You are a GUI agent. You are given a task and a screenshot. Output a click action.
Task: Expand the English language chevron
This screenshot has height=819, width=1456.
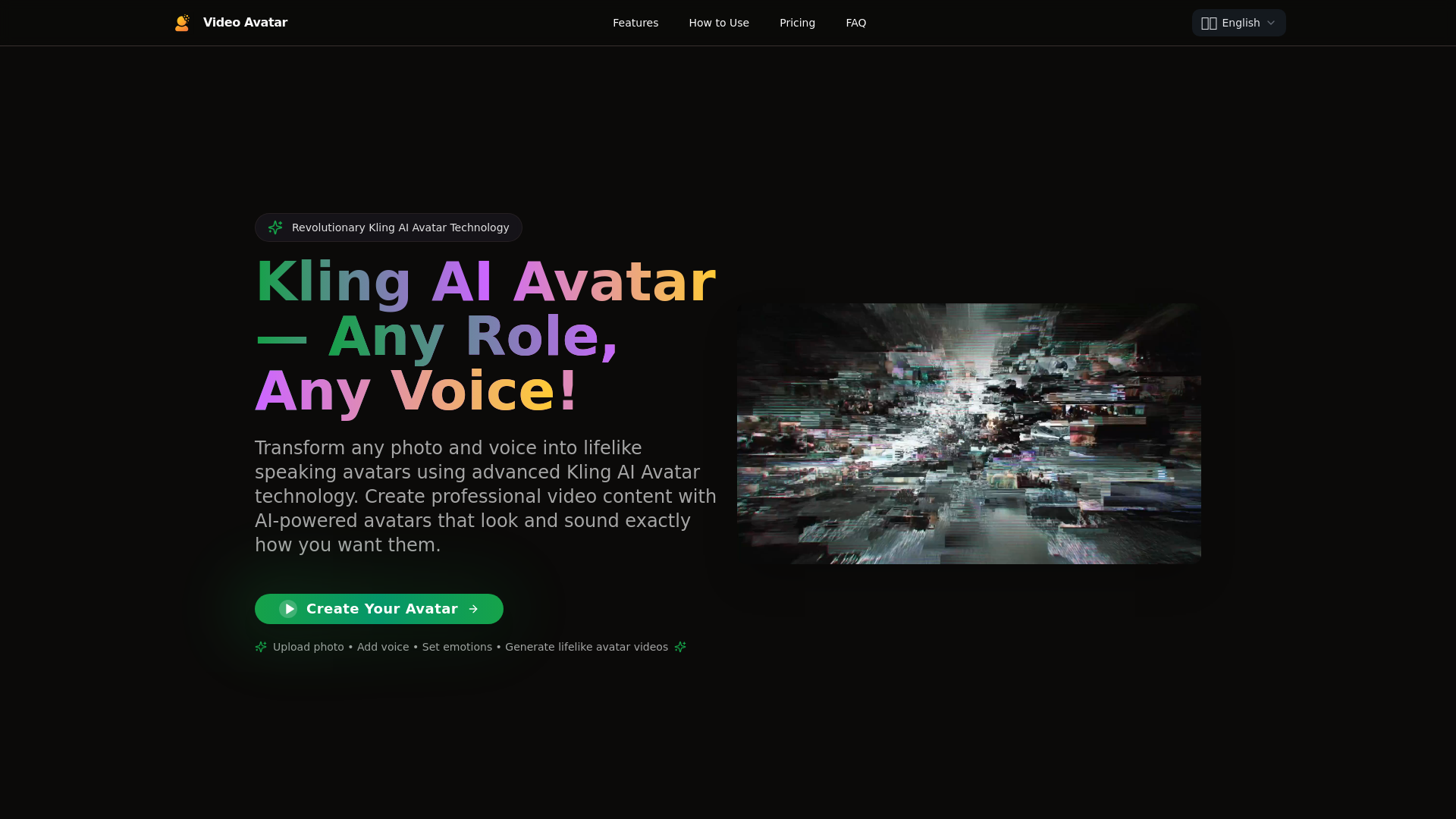[x=1271, y=23]
